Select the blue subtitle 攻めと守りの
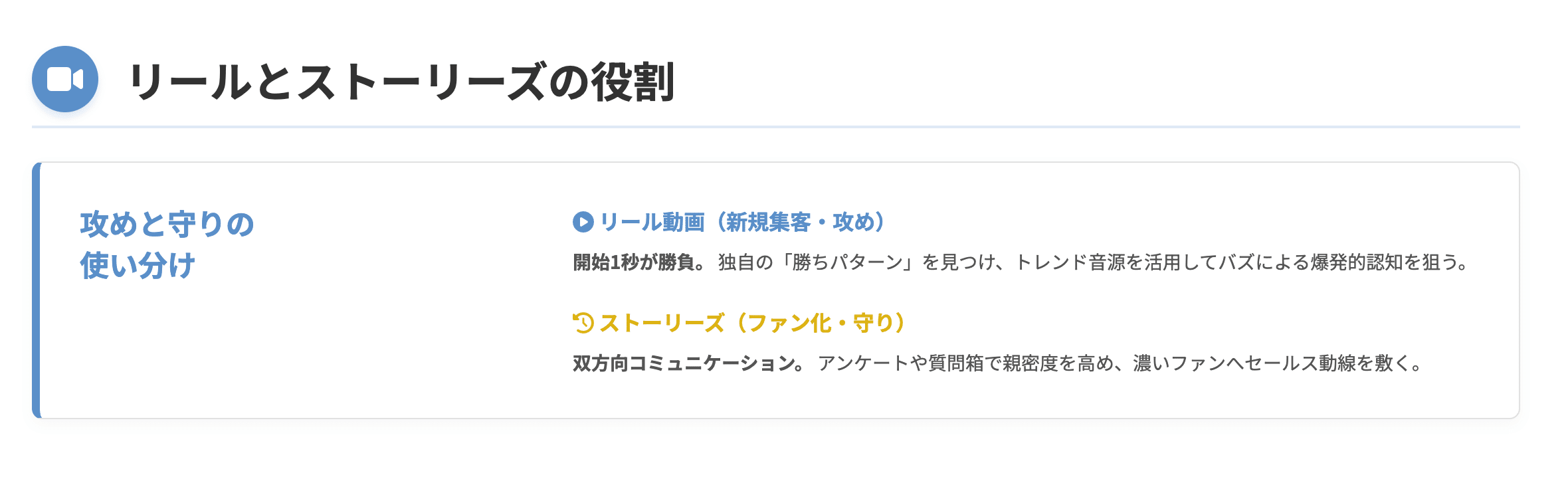The width and height of the screenshot is (1568, 481). tap(167, 225)
